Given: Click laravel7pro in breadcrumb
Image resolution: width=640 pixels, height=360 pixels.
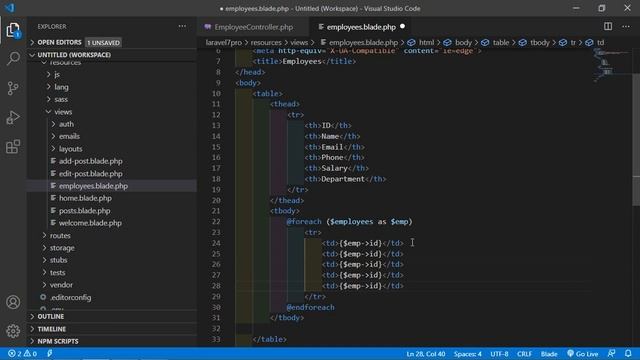Looking at the screenshot, I should click(x=223, y=42).
